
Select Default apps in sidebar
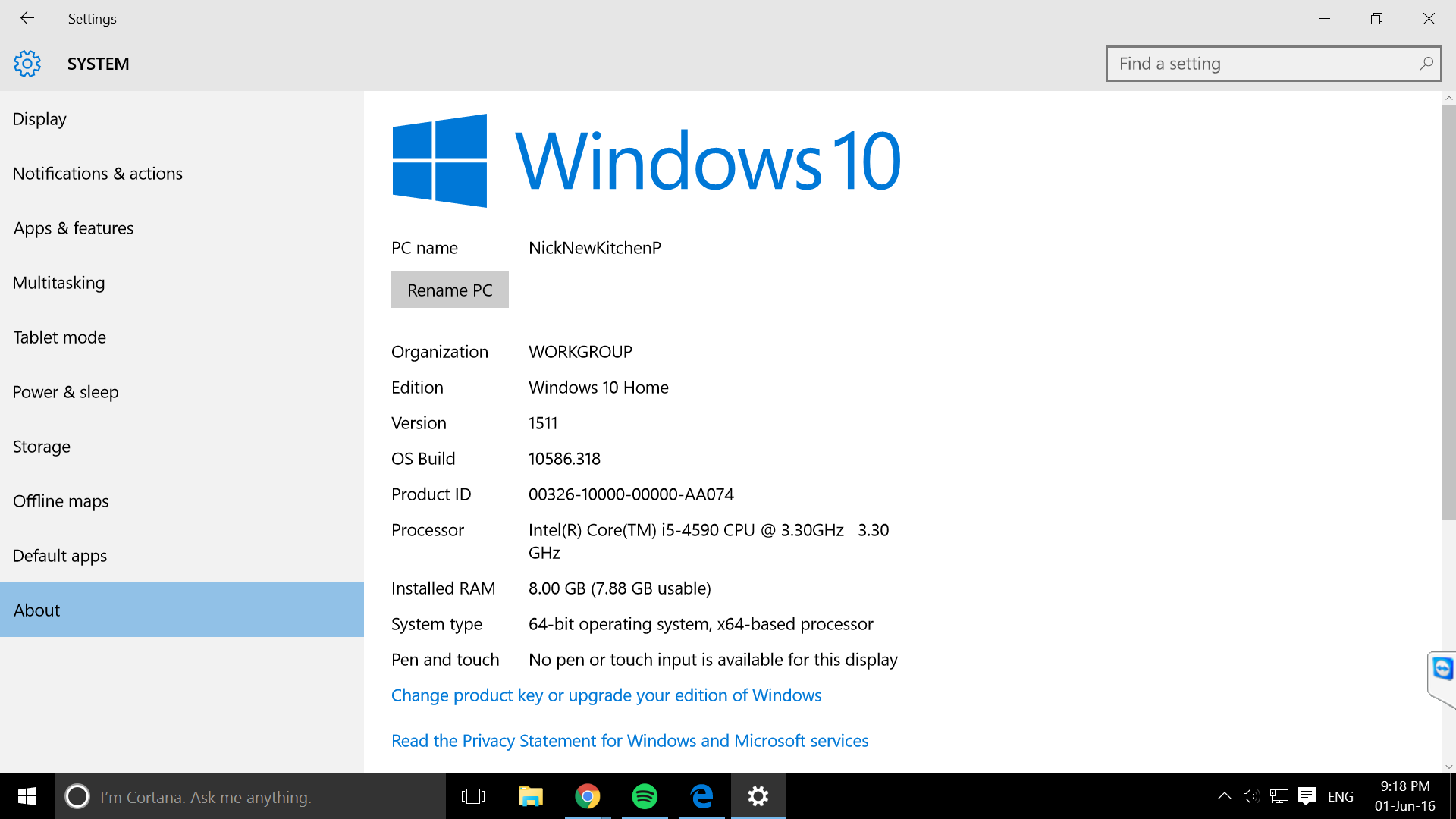pyautogui.click(x=60, y=556)
